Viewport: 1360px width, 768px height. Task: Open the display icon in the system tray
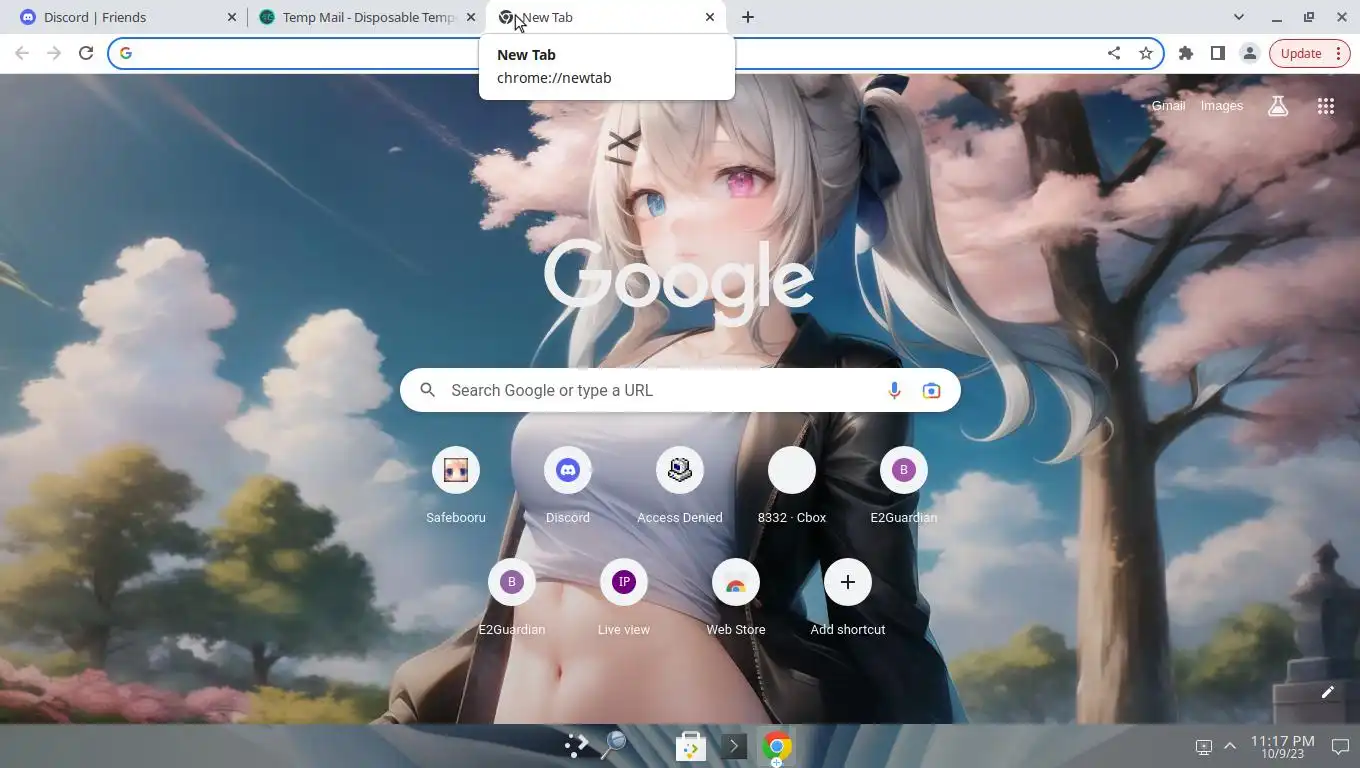[1204, 746]
